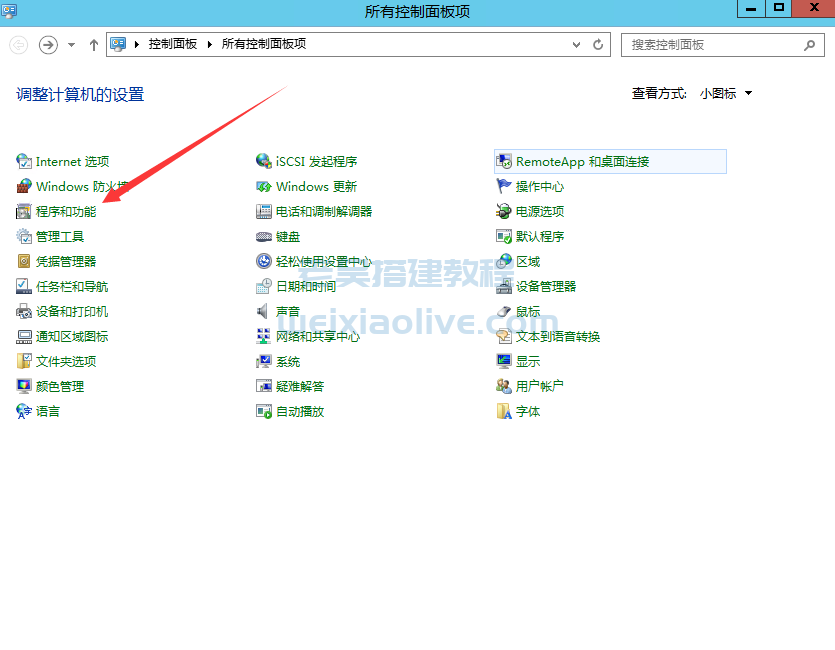Image resolution: width=835 pixels, height=650 pixels.
Task: Go up one level with up arrow
Action: tap(94, 45)
